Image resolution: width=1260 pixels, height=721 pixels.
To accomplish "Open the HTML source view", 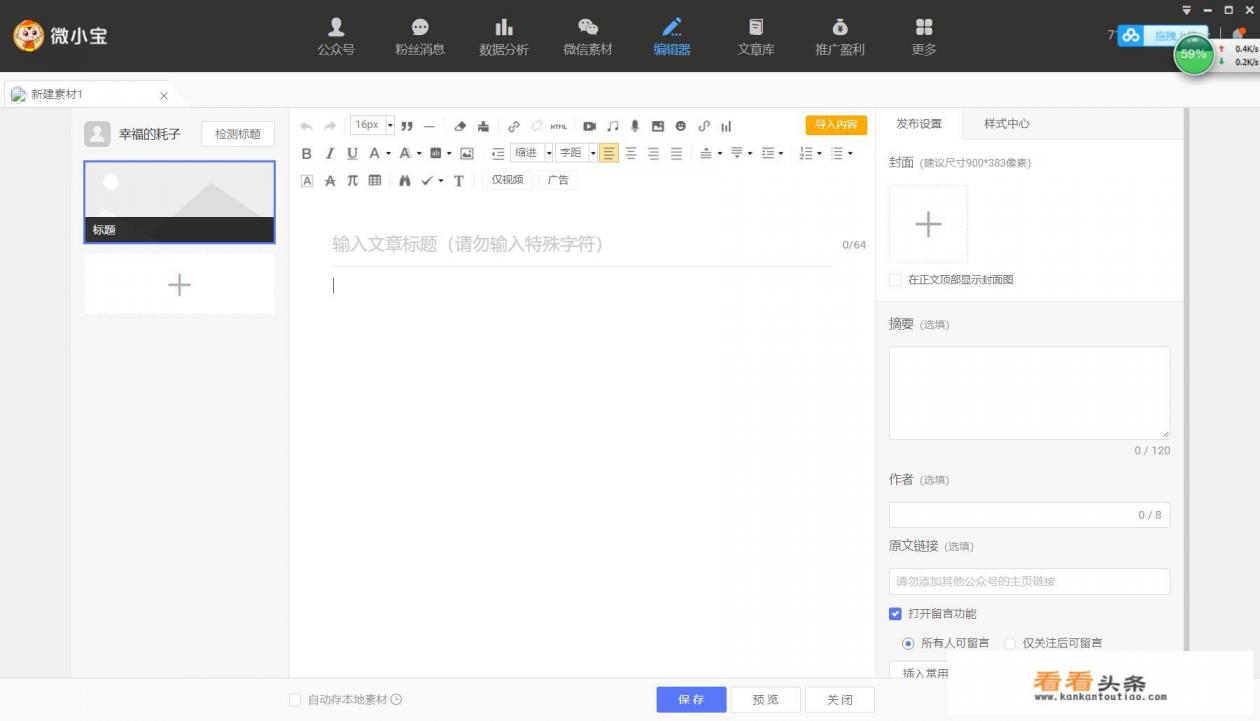I will [x=557, y=126].
